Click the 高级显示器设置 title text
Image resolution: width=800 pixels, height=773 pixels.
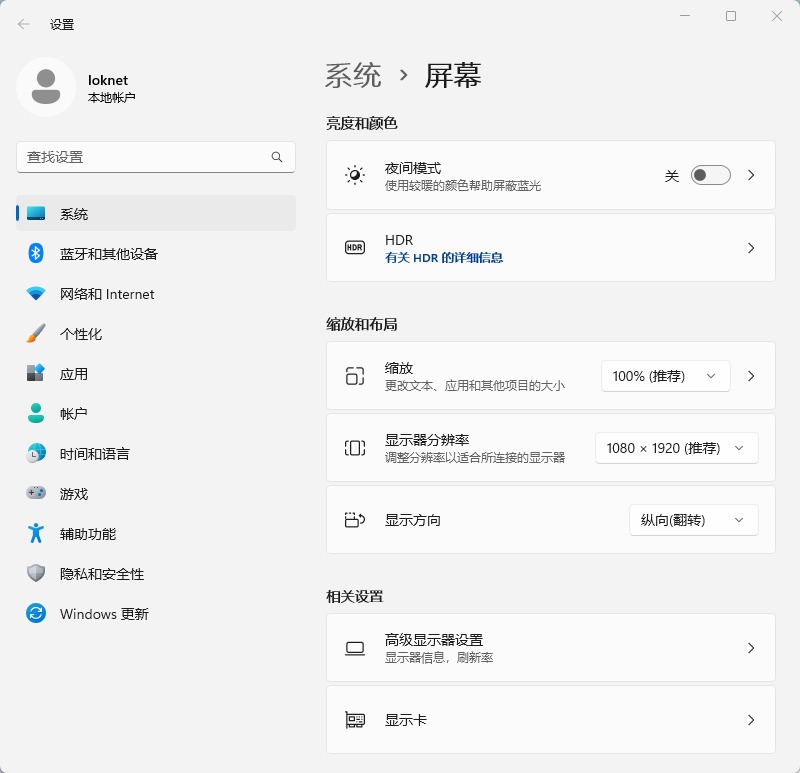(434, 639)
